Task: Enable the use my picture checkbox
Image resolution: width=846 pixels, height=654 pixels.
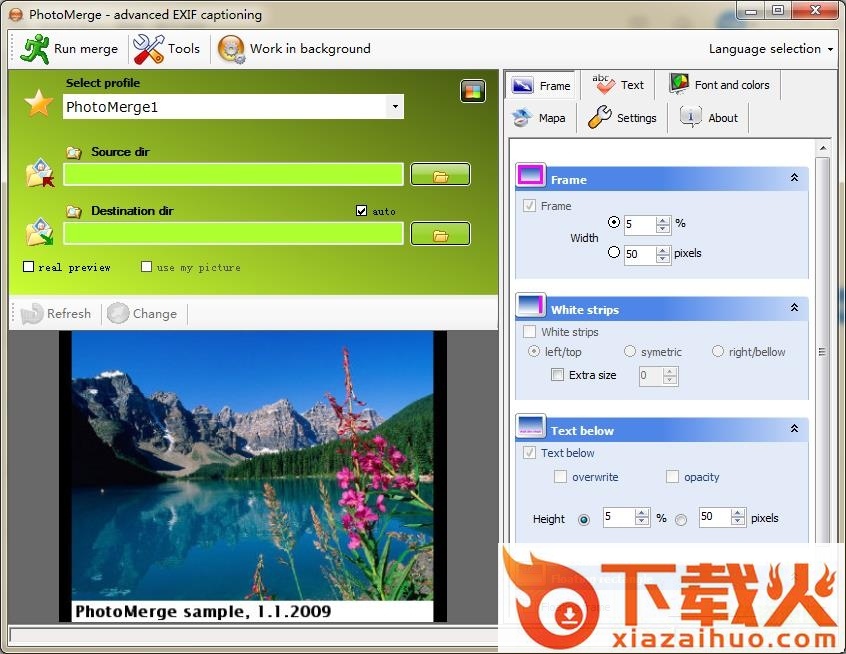Action: [146, 267]
